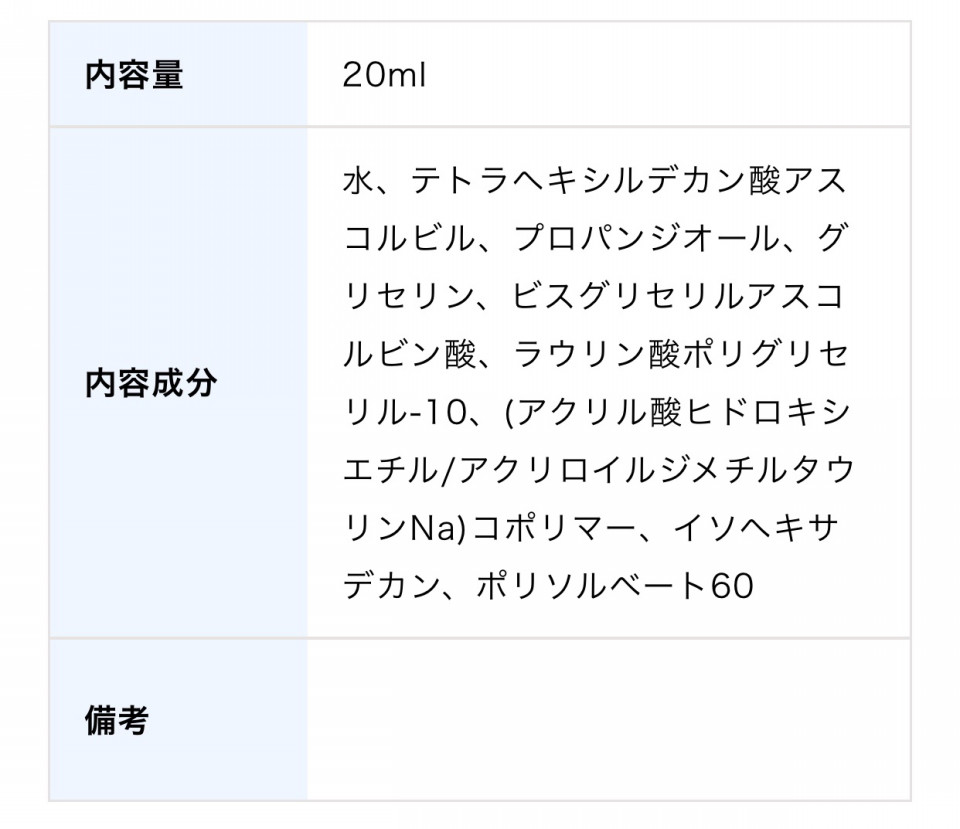Click イソヘキサ ingredient text
Screen dimensions: 960x829
point(756,528)
